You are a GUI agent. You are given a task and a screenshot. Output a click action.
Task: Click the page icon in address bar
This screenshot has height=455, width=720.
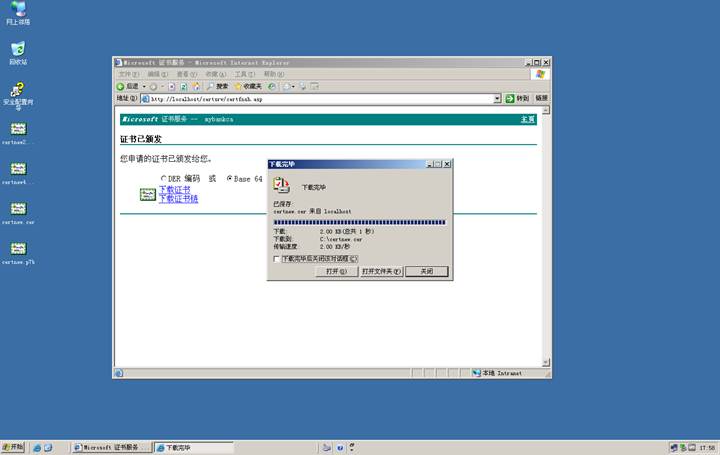point(145,99)
